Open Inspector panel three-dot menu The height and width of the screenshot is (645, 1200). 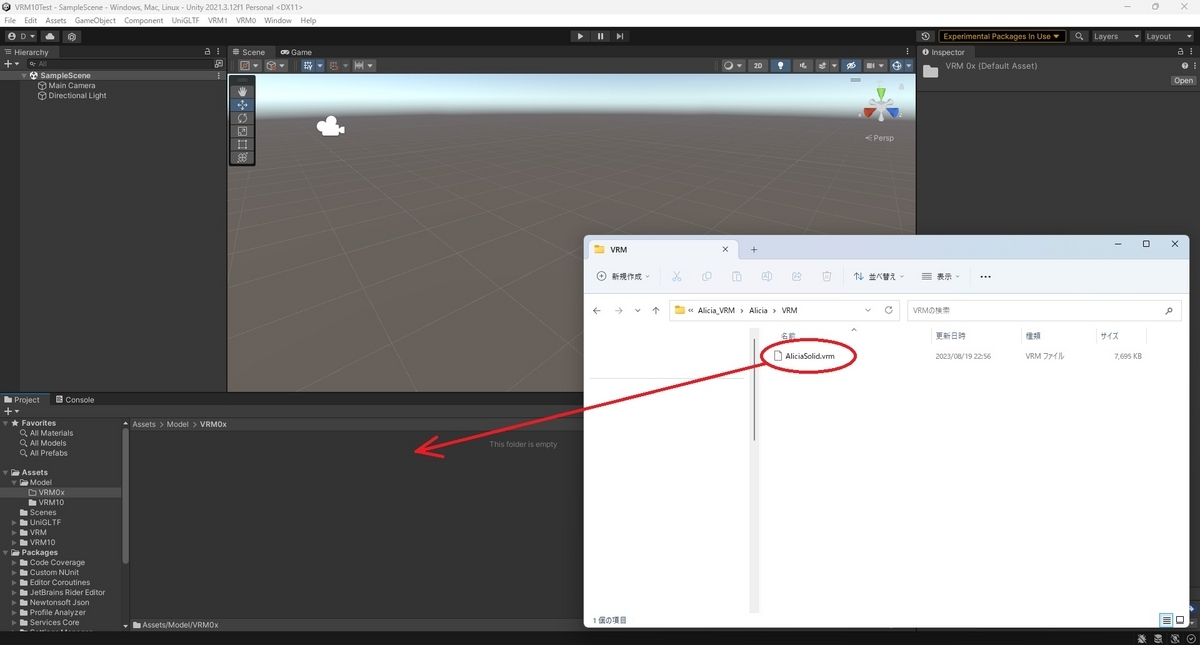[x=1193, y=52]
